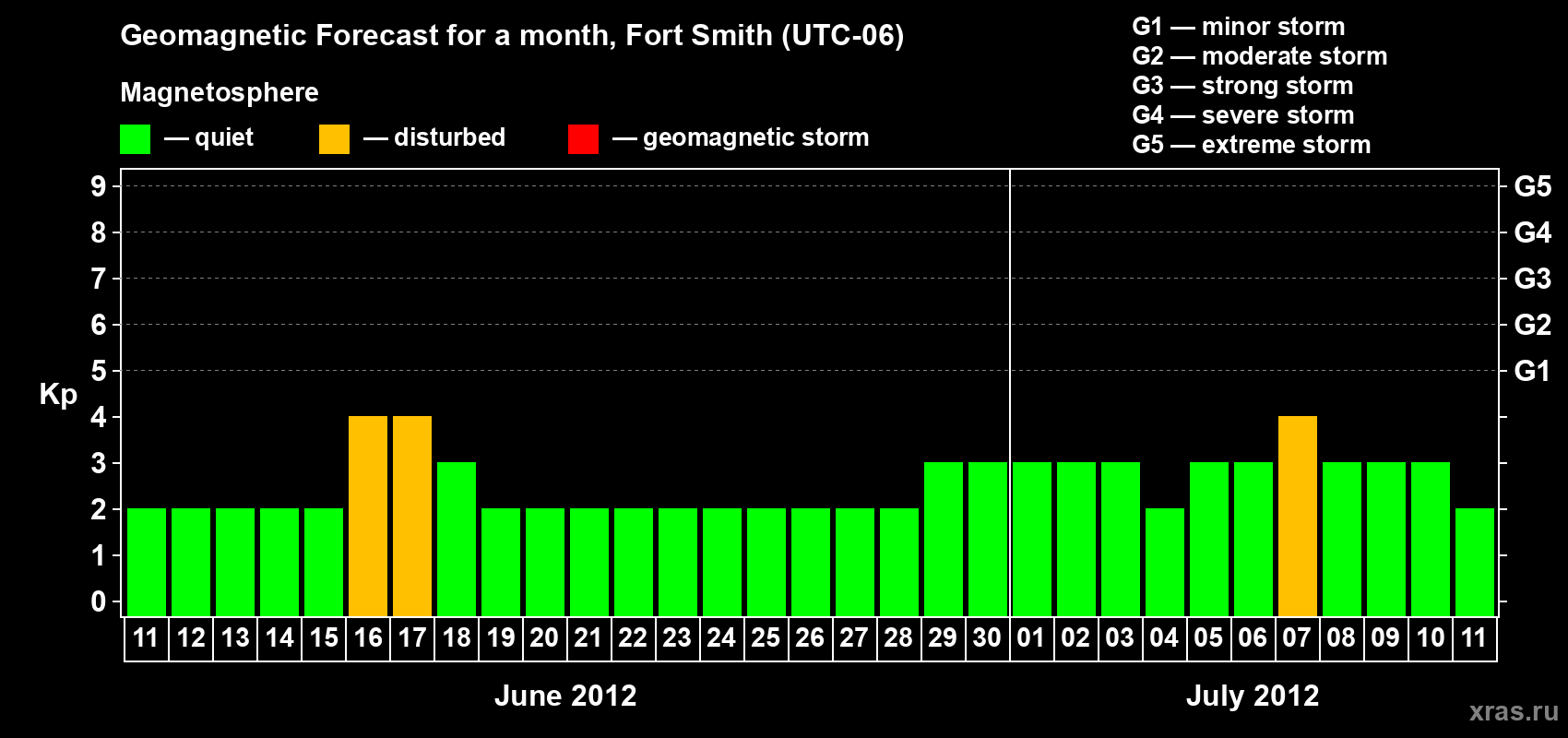Click the 'June 2012' month label
This screenshot has width=1568, height=738.
point(565,696)
